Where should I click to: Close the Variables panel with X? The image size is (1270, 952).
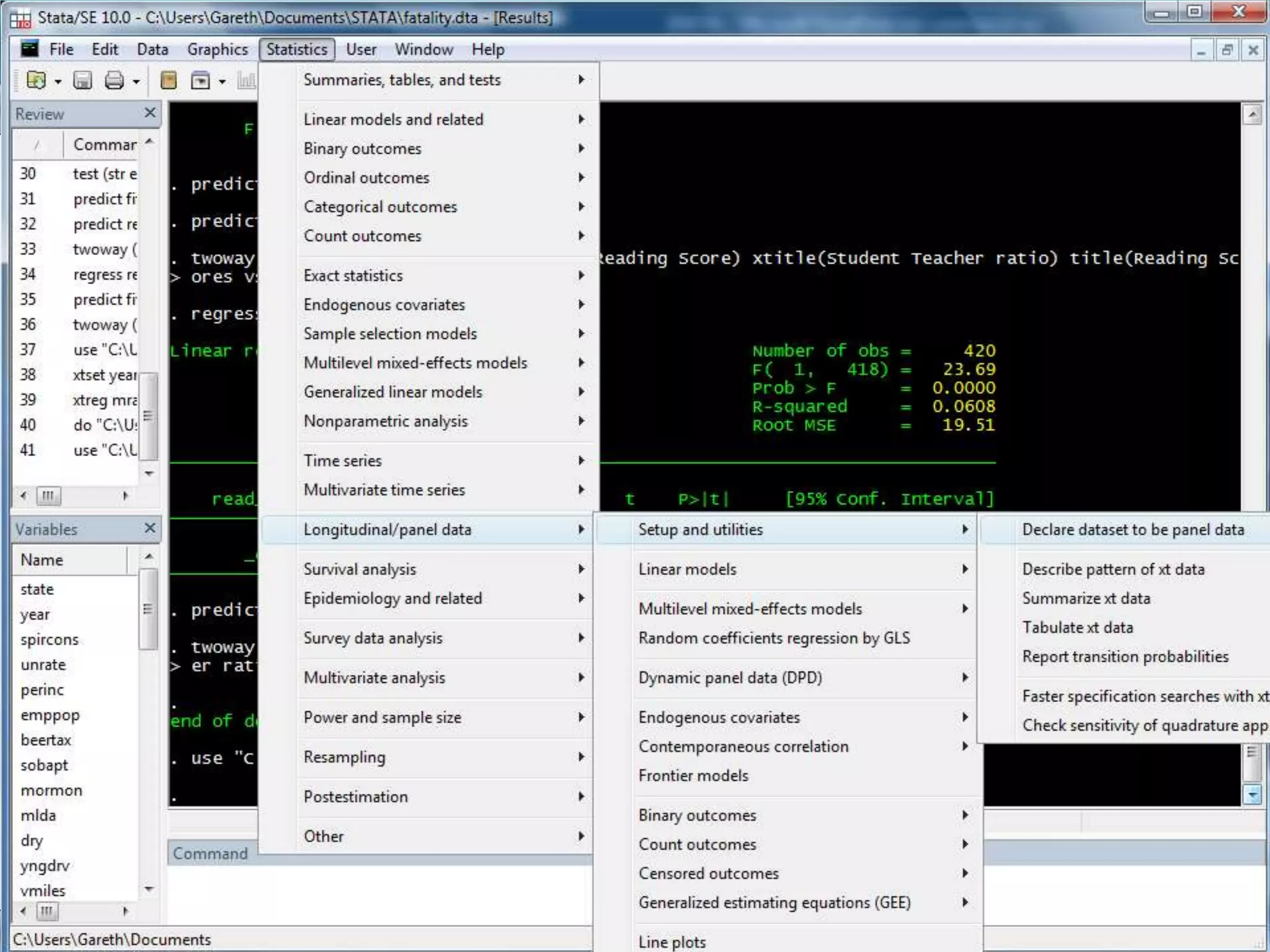pyautogui.click(x=149, y=528)
